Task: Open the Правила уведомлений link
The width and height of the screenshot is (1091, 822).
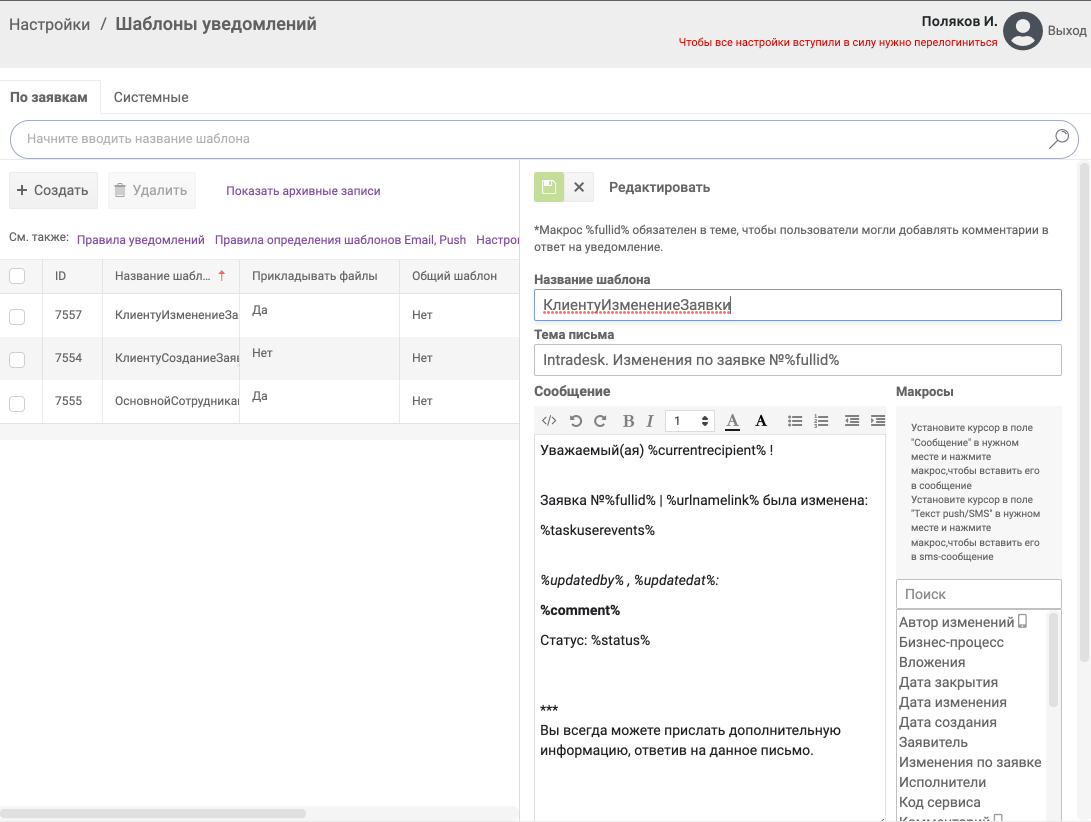Action: [141, 239]
